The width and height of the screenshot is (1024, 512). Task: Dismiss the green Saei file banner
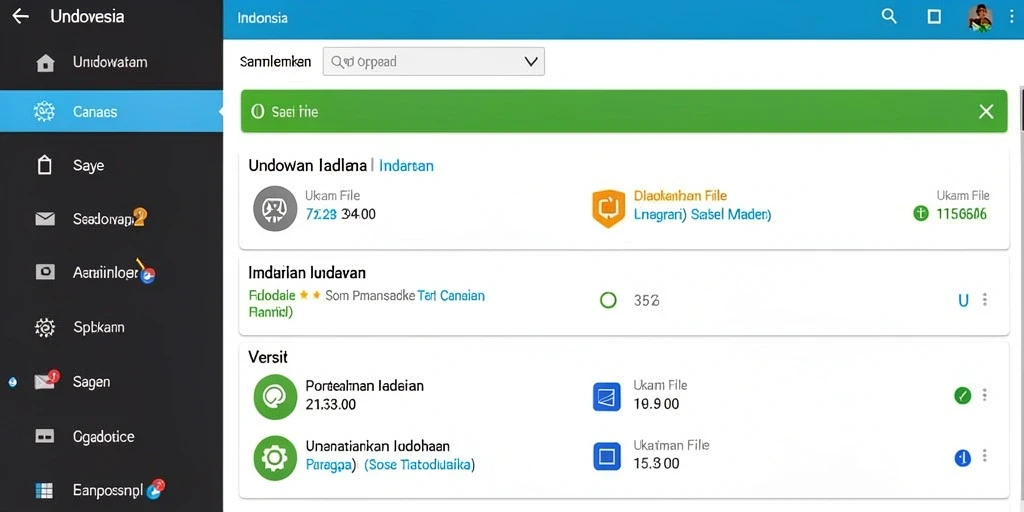(x=986, y=112)
